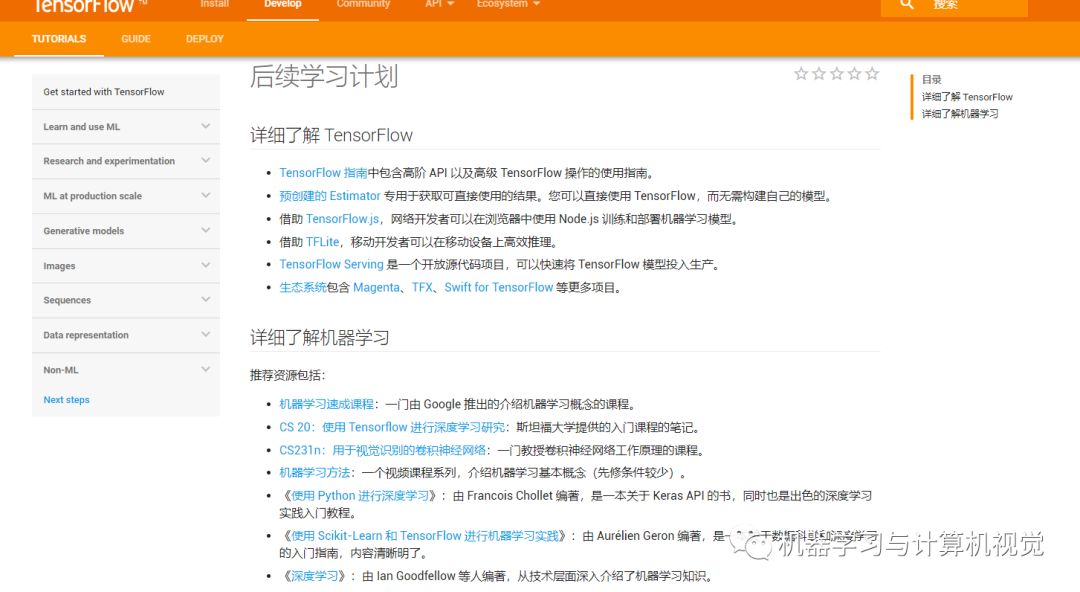
Task: Open the TensorFlow 指南 link
Action: click(323, 173)
